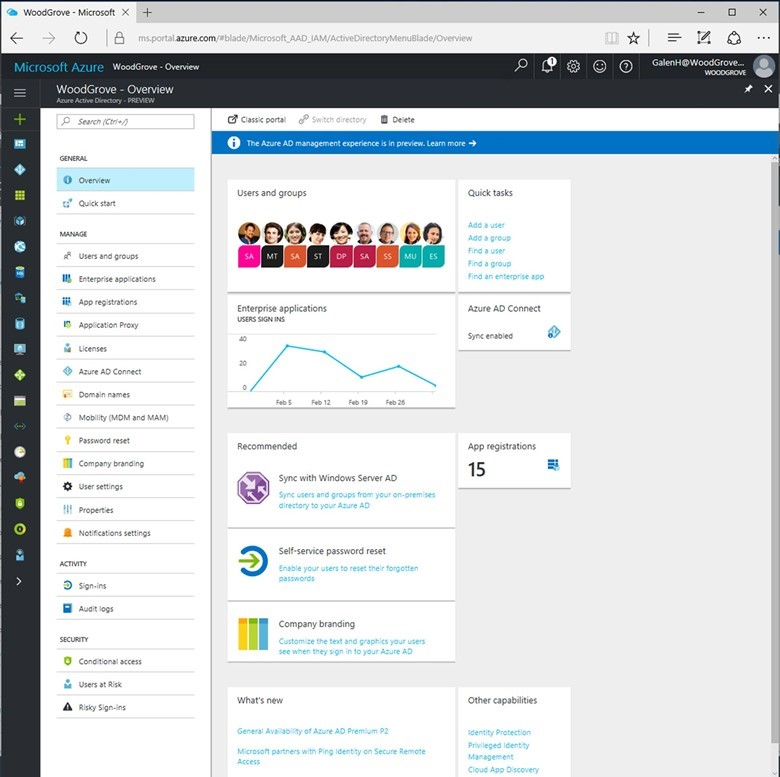Toggle the hamburger menu in left rail
Screen dimensions: 780x777
click(x=20, y=93)
